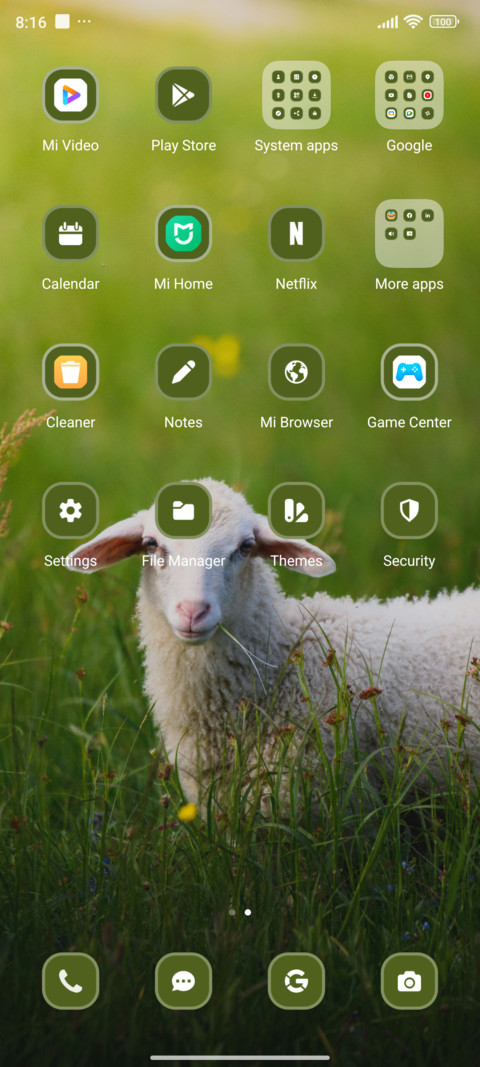Switch to the first home page dot
The image size is (480, 1067).
point(232,912)
